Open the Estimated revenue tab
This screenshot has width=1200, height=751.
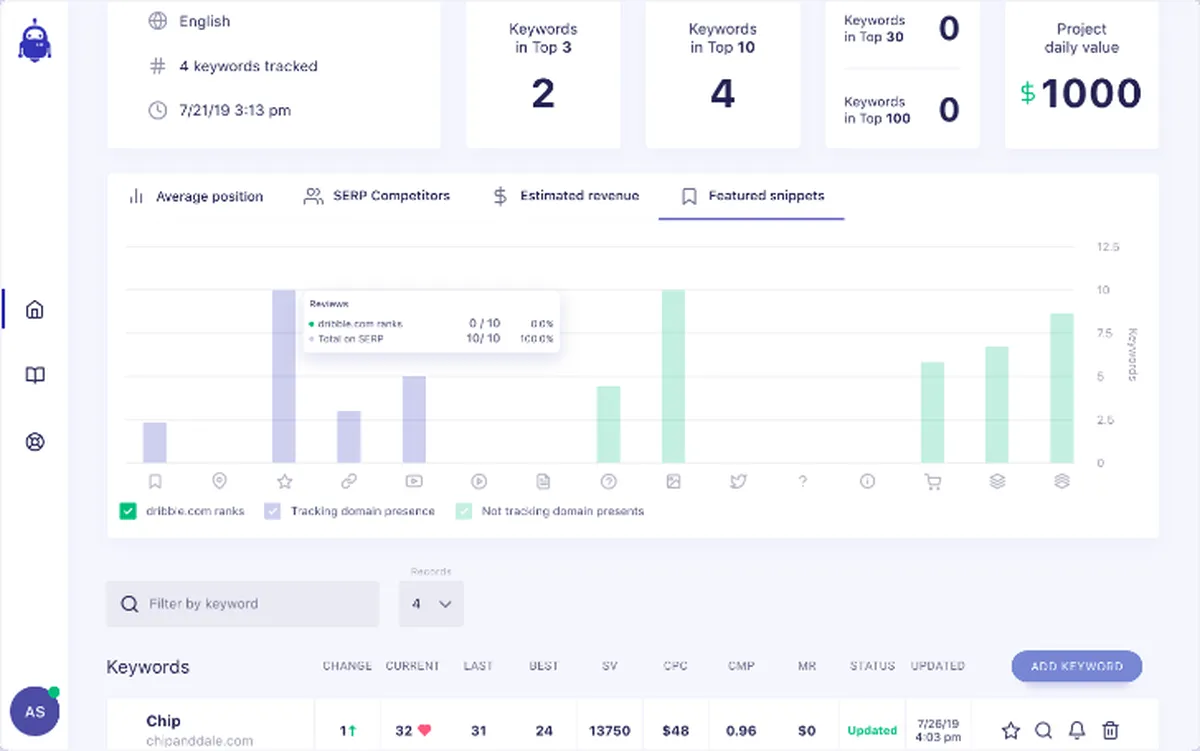click(566, 196)
